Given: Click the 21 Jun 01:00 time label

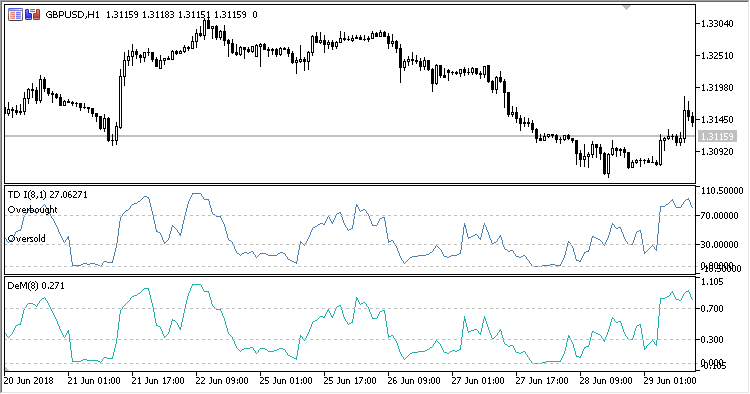Looking at the screenshot, I should tap(93, 381).
